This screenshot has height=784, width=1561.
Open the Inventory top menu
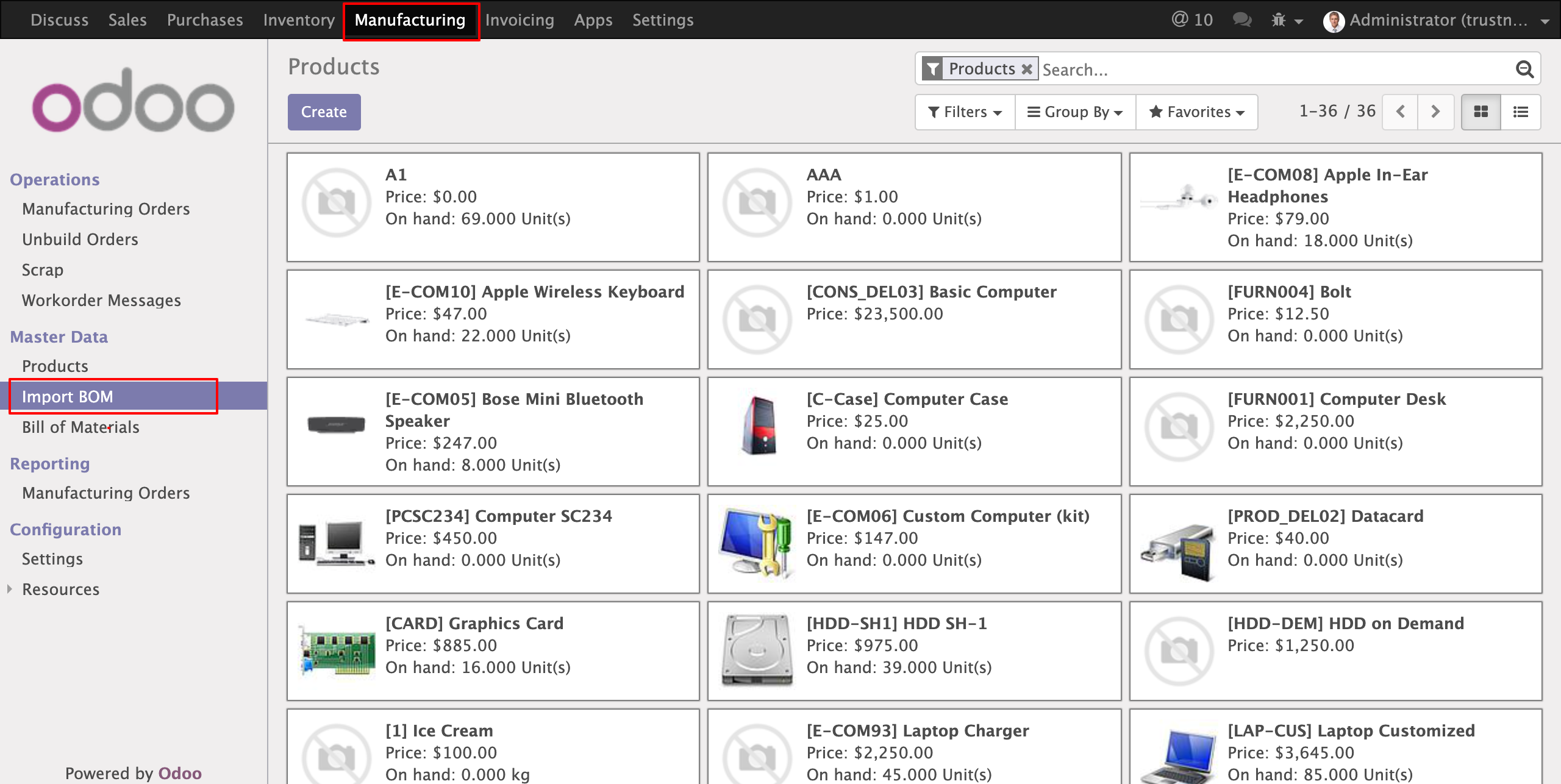pyautogui.click(x=299, y=20)
